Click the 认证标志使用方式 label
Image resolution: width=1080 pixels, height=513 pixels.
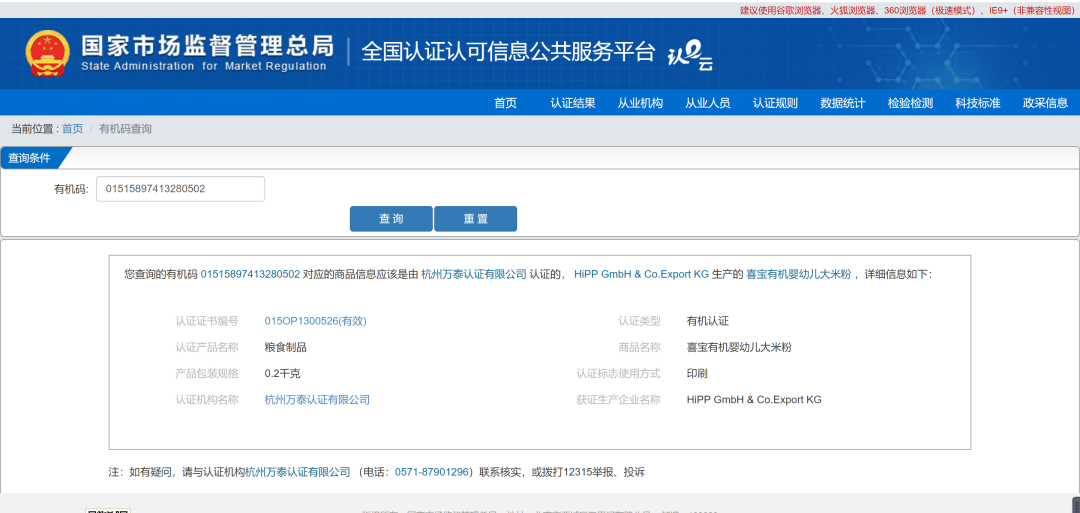pyautogui.click(x=619, y=373)
